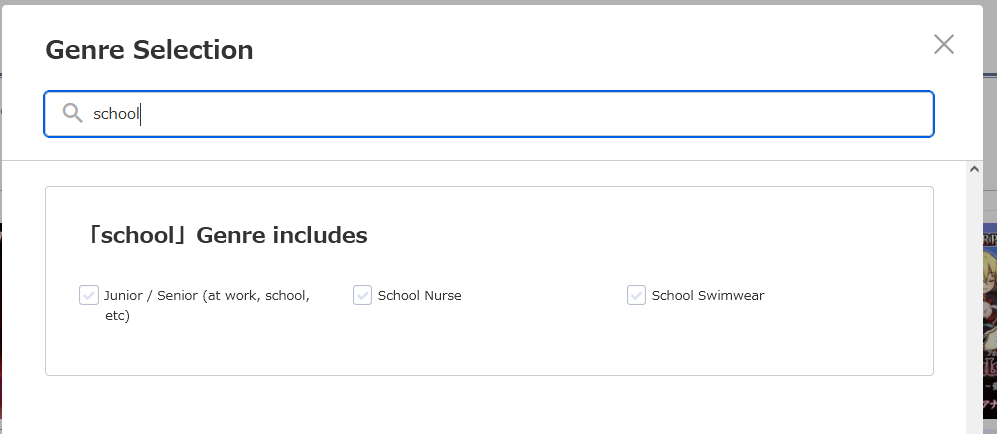Screen dimensions: 997x434
Task: Click the Genre Selection dialog title
Action: tap(149, 50)
